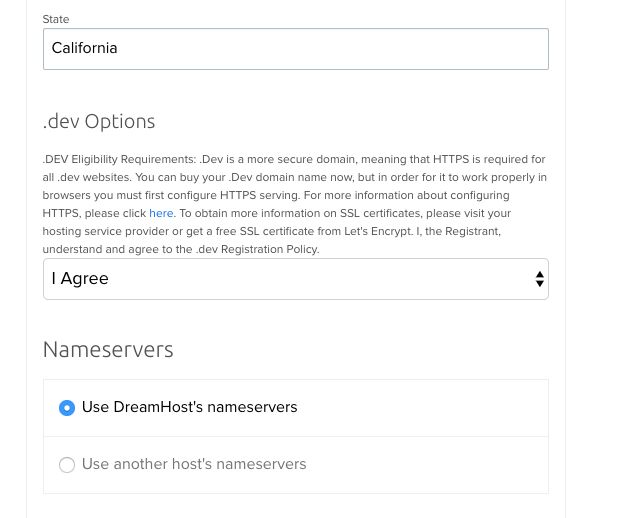Select the Use another host's nameservers radio button
Viewport: 619px width, 518px height.
tap(67, 465)
